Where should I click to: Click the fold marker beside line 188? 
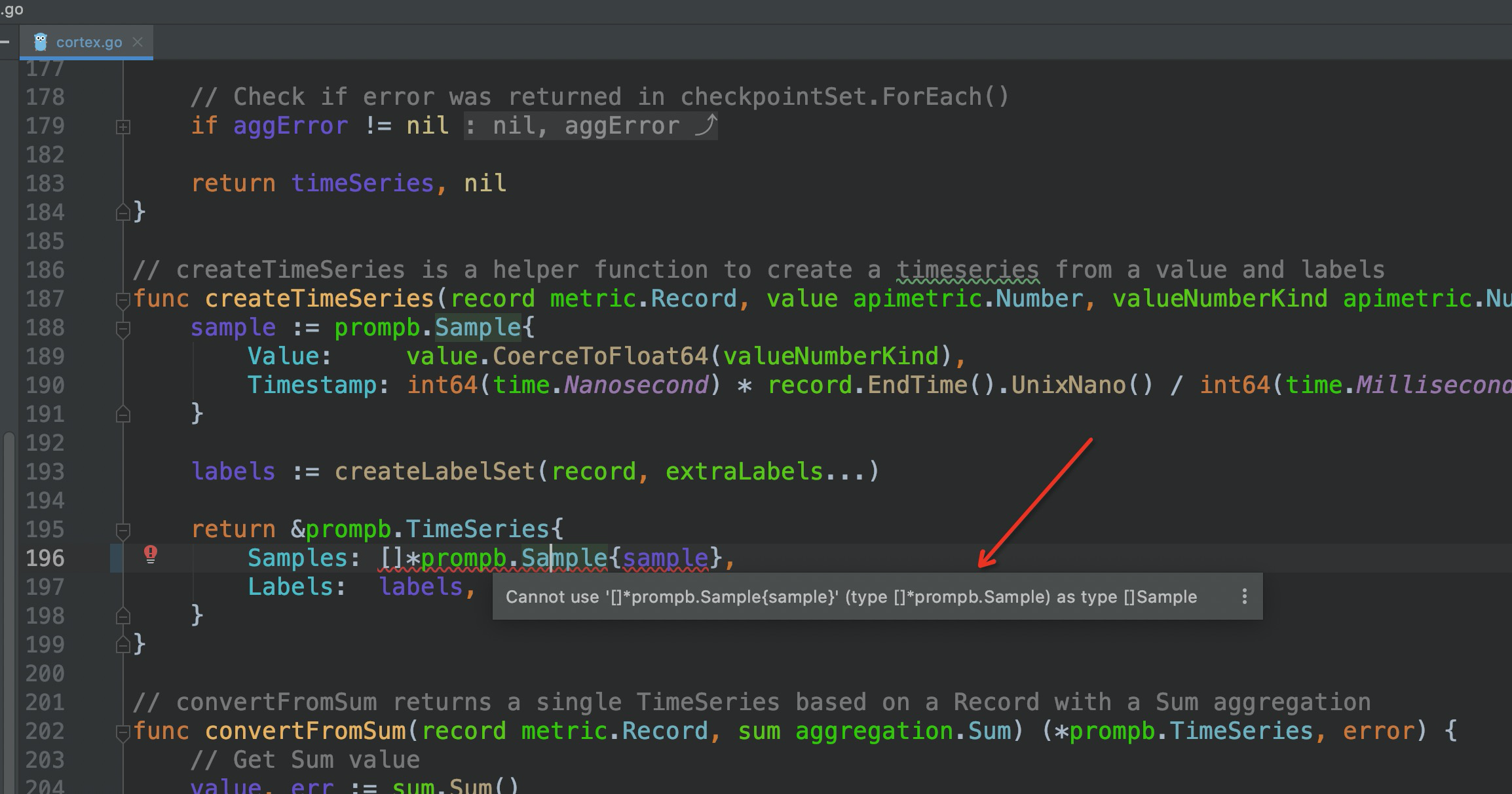point(122,329)
